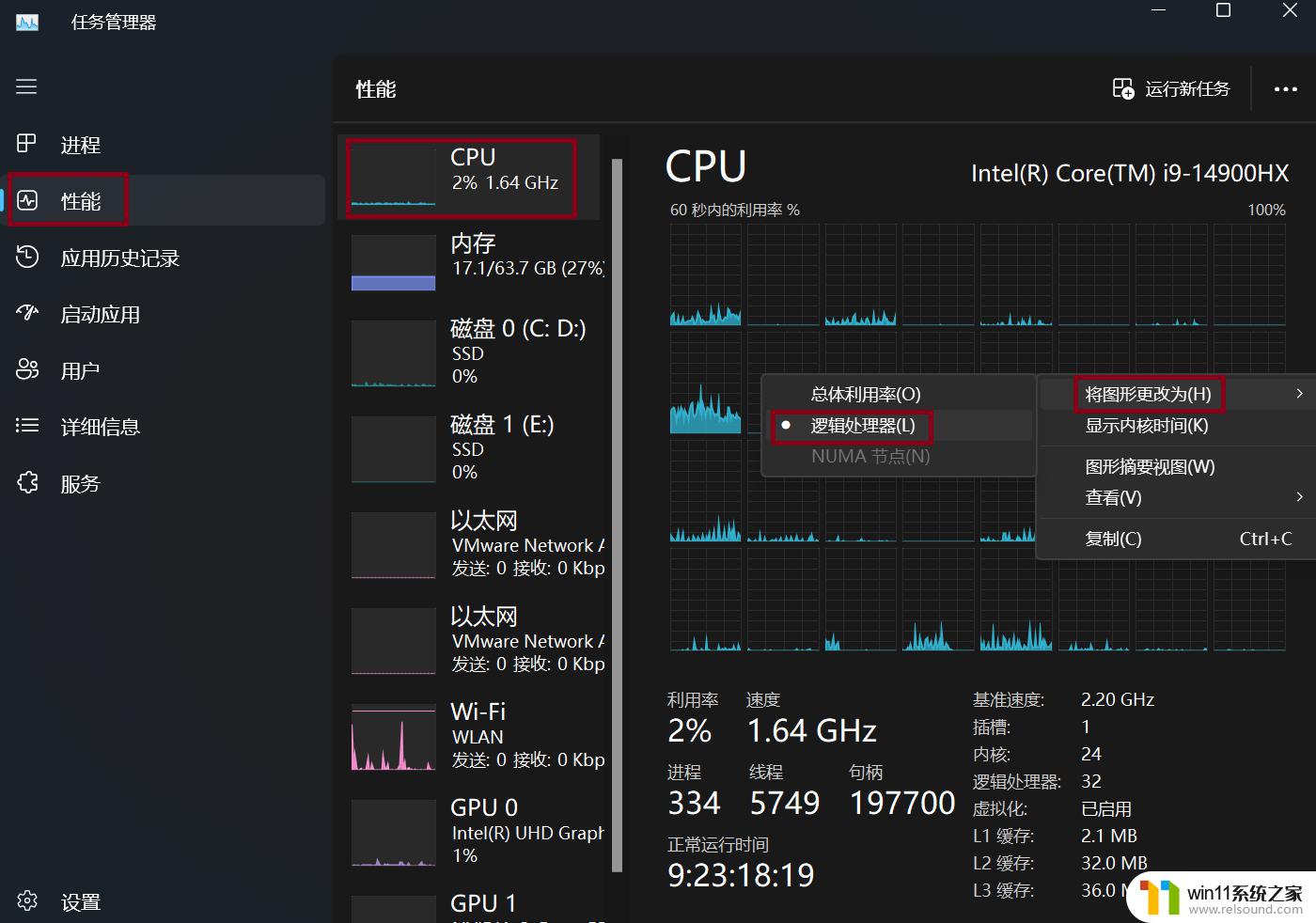Click the Users (用户) people icon
This screenshot has width=1316, height=923.
point(27,369)
